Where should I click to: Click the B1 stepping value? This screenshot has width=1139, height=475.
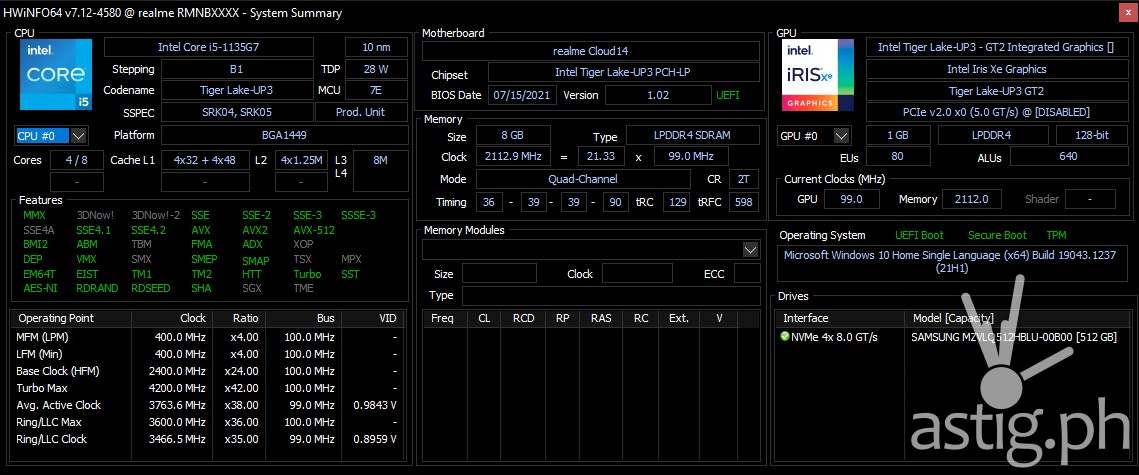236,70
